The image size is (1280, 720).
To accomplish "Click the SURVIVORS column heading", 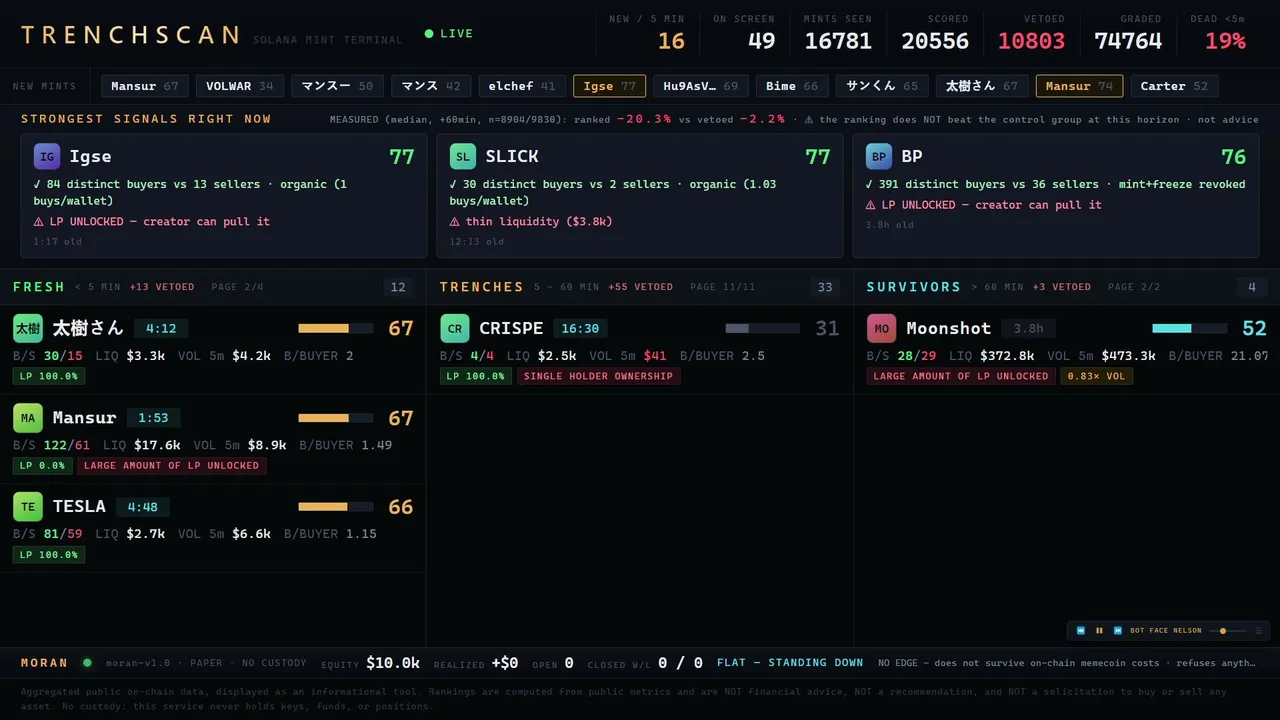I will [x=914, y=287].
